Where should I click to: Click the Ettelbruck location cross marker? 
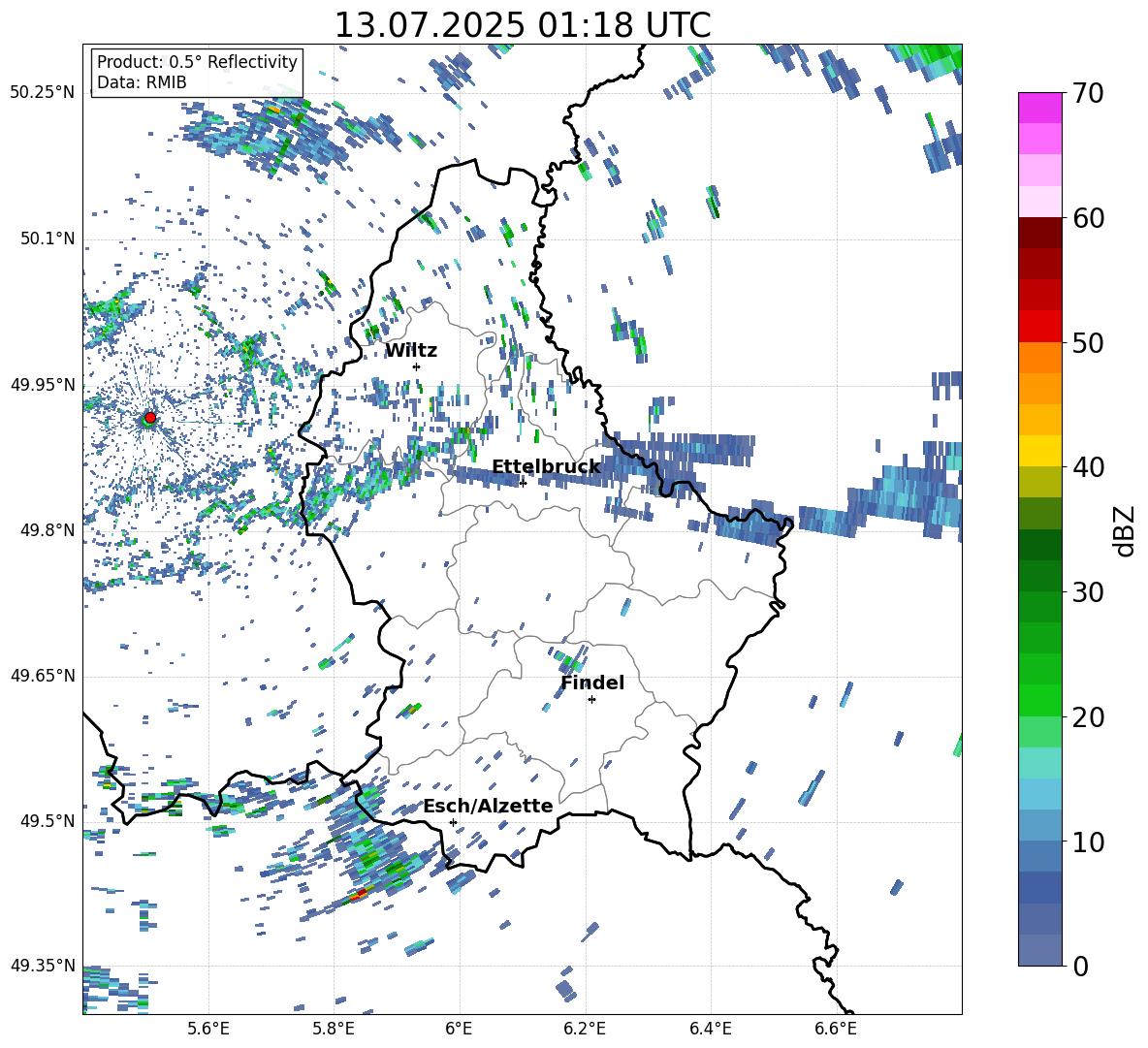coord(523,483)
